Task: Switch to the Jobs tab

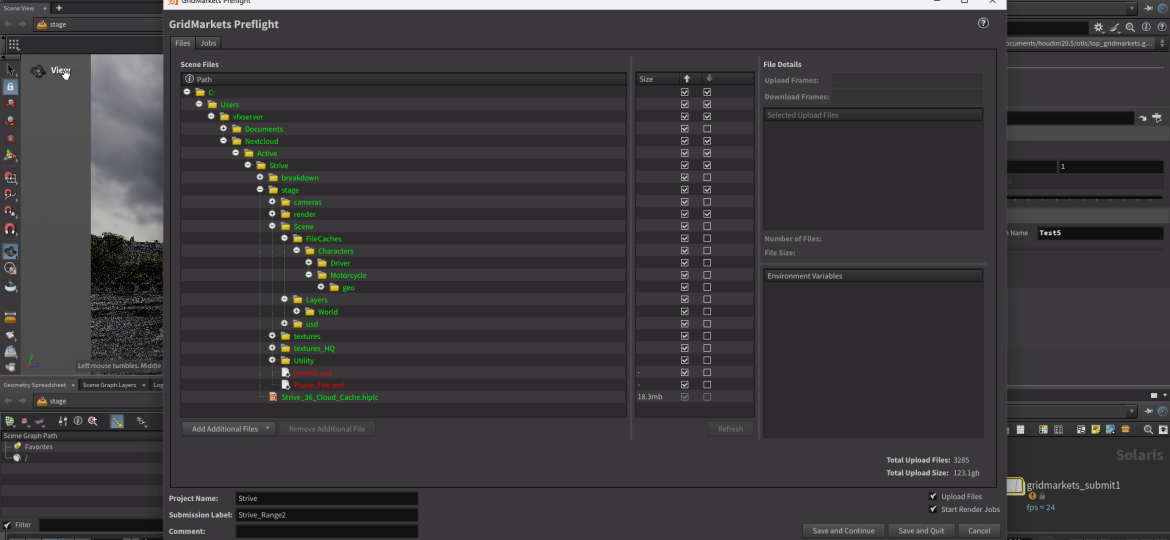Action: point(208,43)
